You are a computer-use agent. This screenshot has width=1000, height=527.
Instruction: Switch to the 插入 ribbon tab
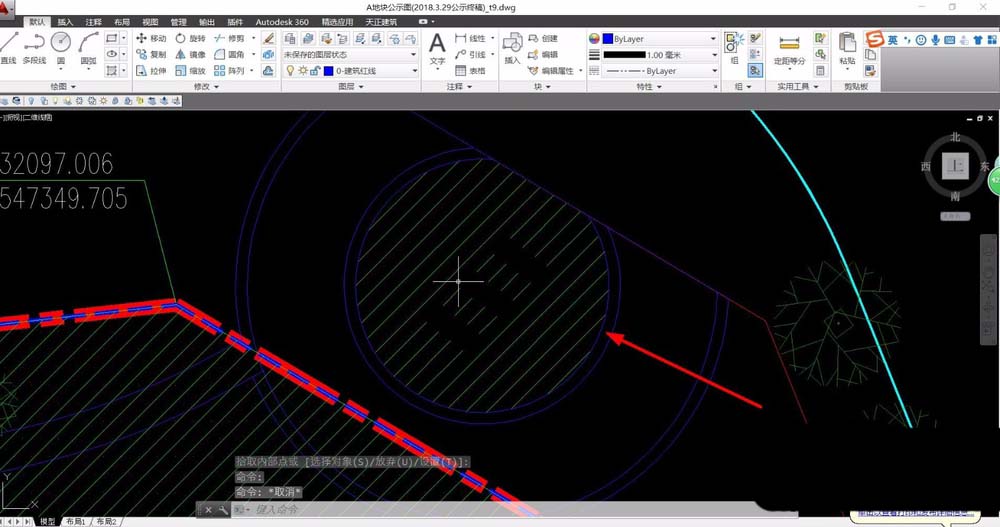(x=65, y=22)
